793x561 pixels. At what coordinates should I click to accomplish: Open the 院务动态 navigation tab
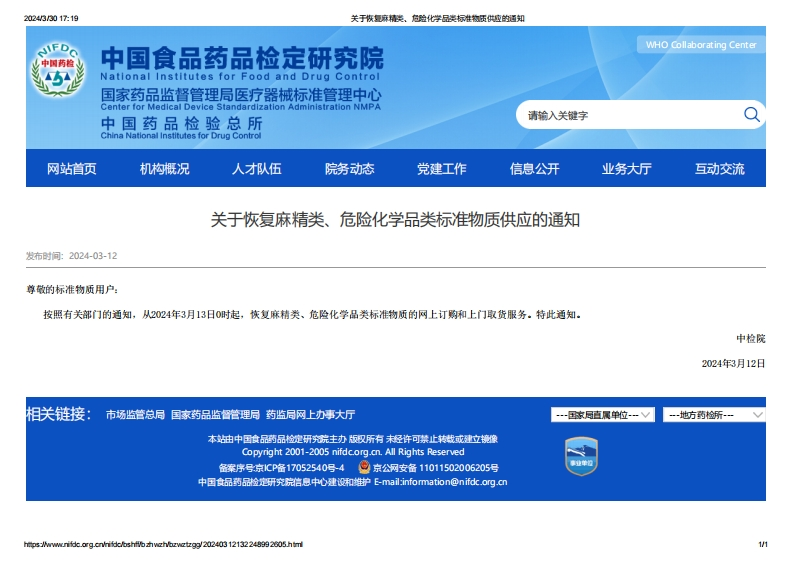[349, 169]
